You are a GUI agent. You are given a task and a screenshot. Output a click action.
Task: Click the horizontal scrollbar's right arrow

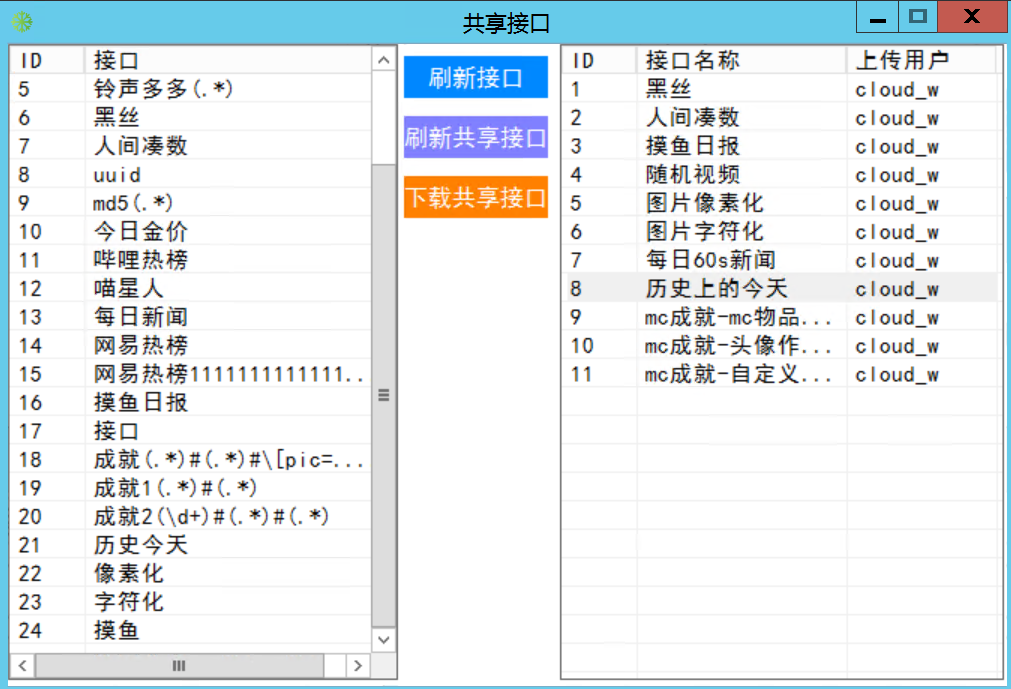coord(358,665)
